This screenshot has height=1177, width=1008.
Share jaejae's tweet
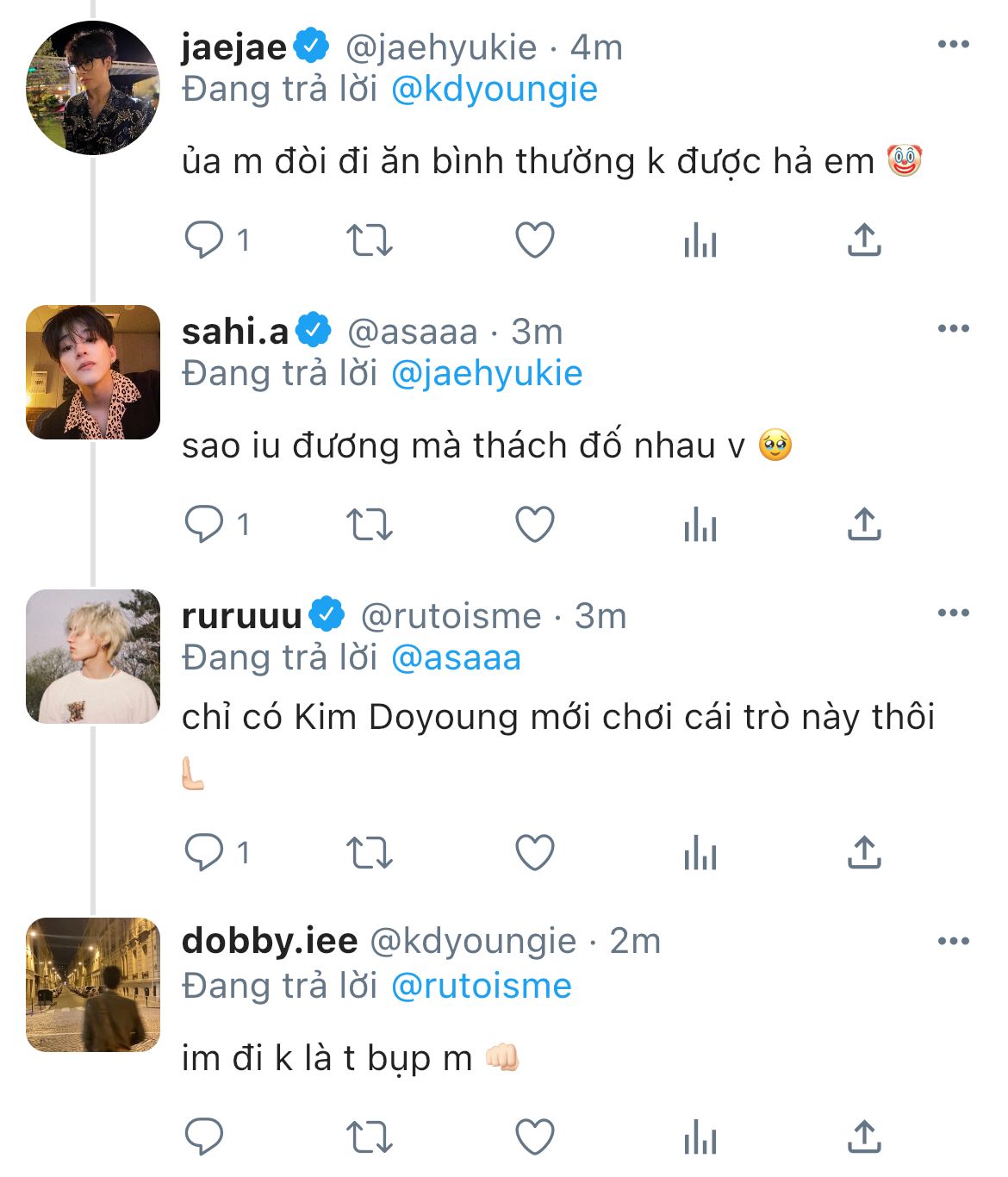click(863, 240)
